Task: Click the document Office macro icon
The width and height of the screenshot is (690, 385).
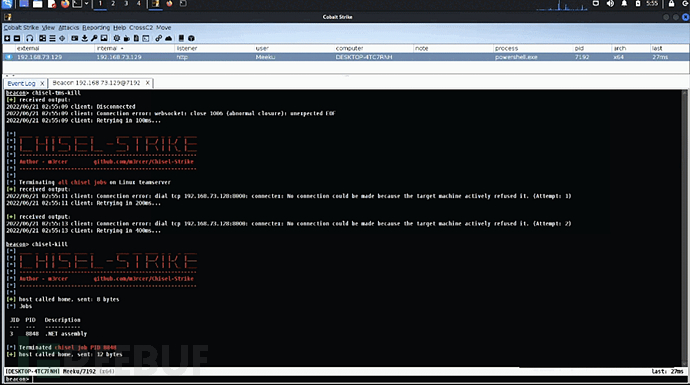Action: click(136, 38)
